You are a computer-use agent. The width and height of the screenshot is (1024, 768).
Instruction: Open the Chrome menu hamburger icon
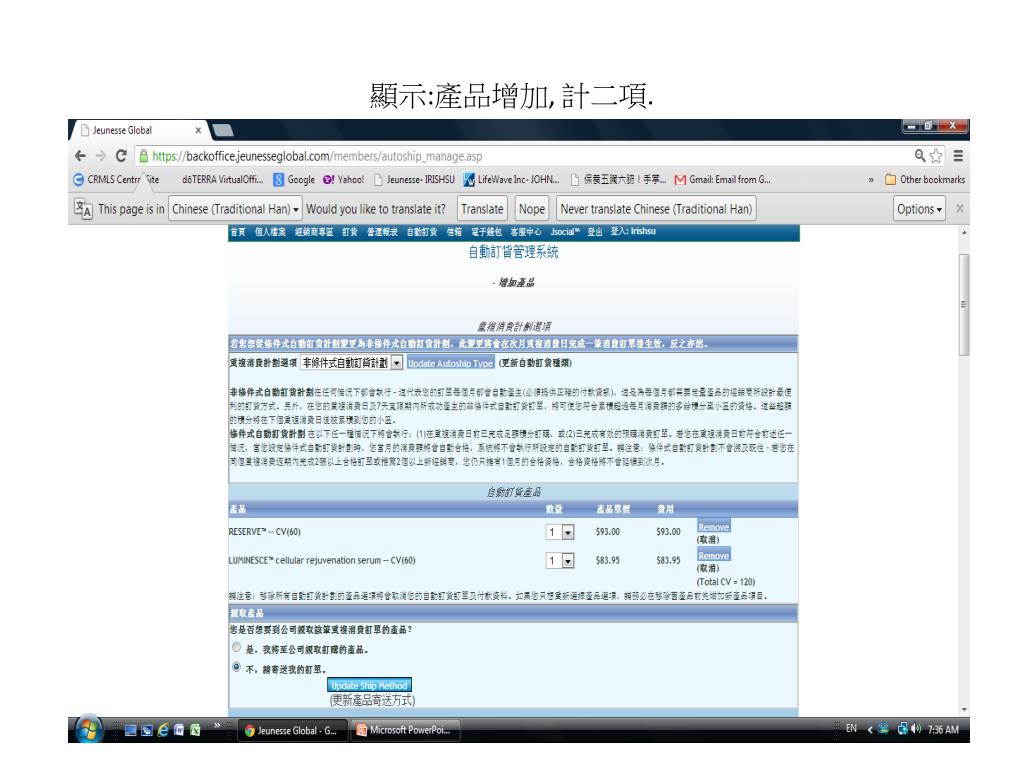(x=958, y=155)
